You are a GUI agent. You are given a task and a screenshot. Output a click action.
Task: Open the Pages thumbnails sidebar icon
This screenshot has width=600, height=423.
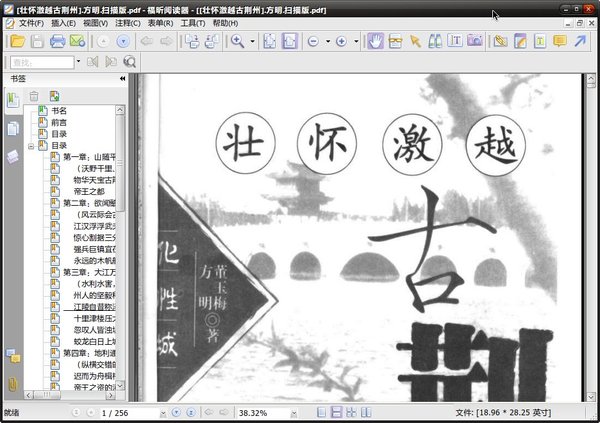(x=13, y=128)
